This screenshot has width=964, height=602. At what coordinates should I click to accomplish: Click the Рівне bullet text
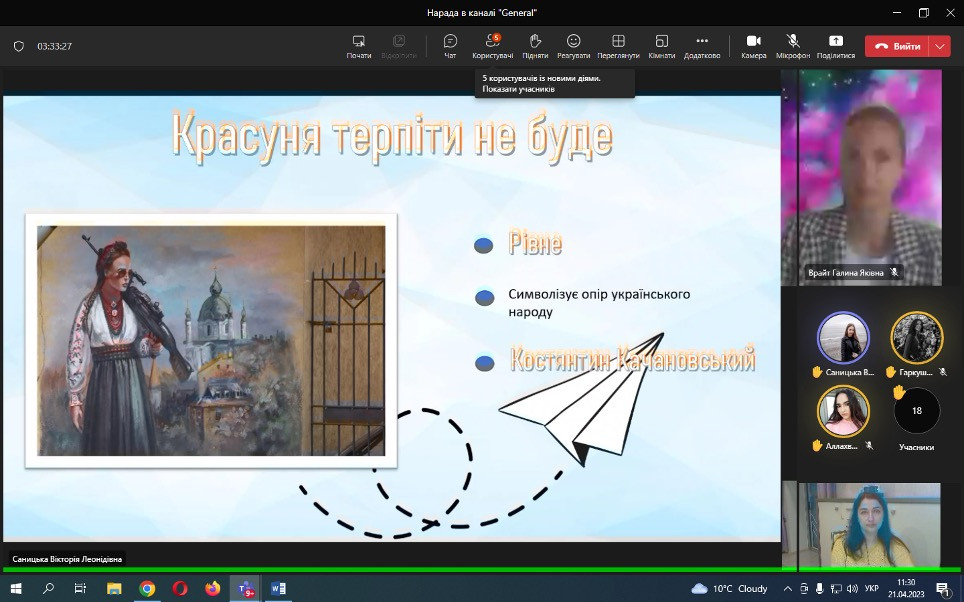(535, 243)
